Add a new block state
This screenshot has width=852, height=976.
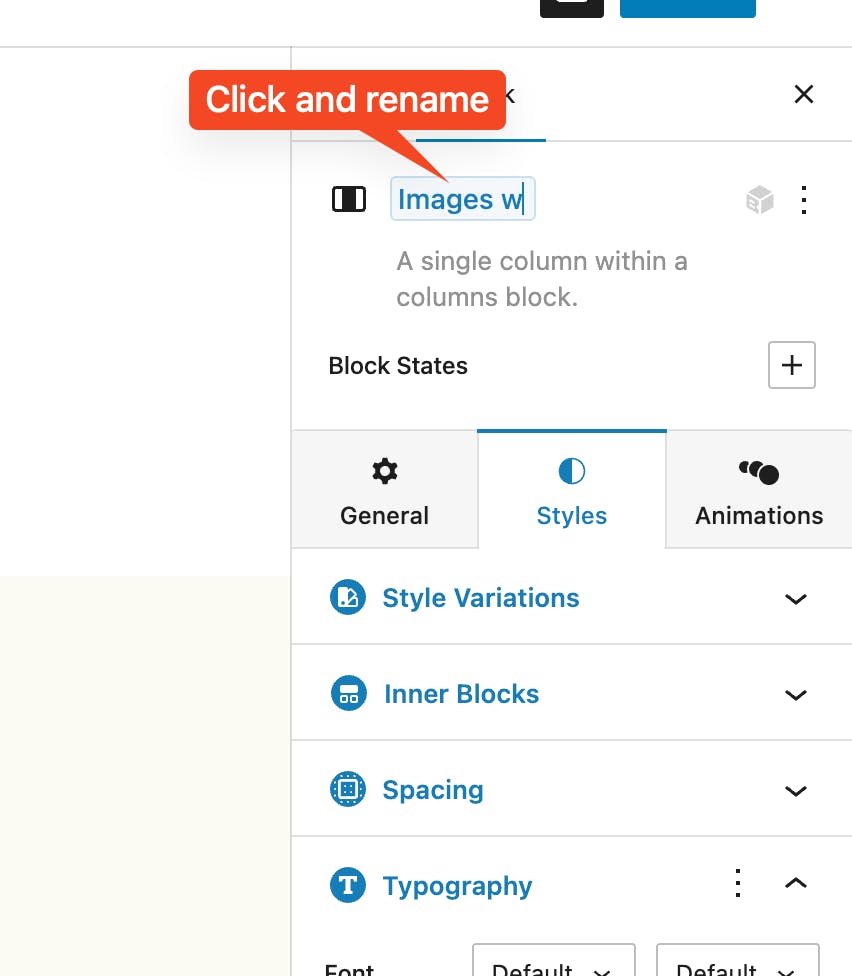791,365
